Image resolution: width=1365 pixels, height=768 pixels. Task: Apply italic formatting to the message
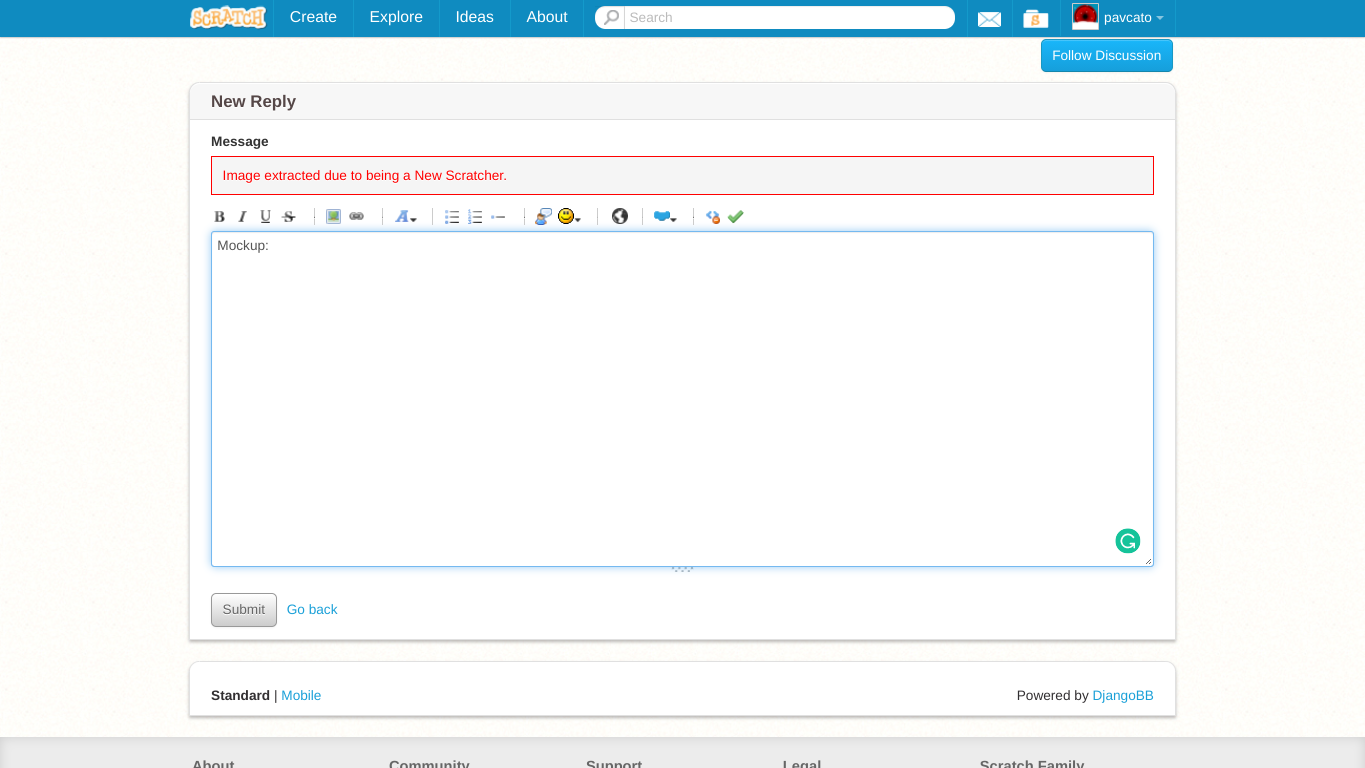(242, 217)
